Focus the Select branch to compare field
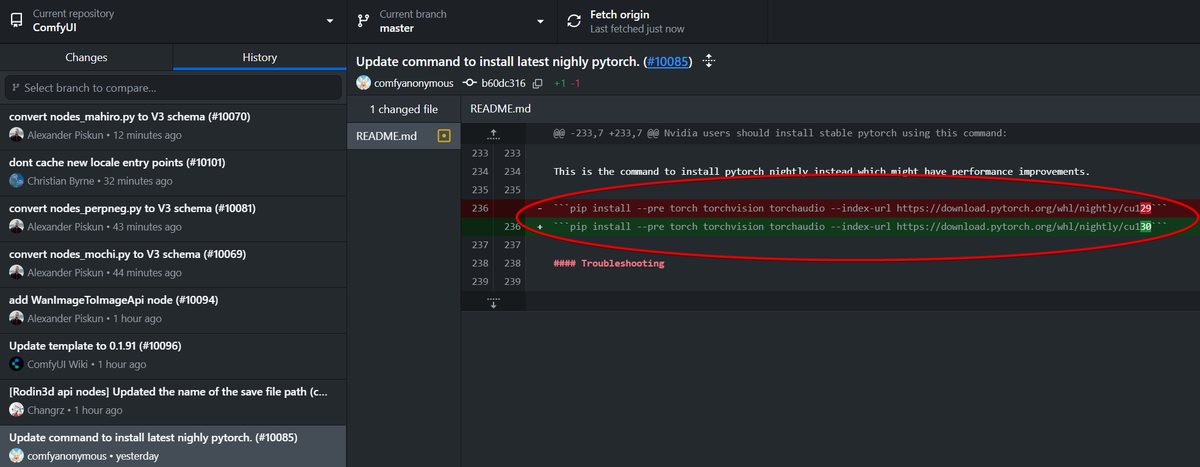The width and height of the screenshot is (1200, 467). pos(173,88)
